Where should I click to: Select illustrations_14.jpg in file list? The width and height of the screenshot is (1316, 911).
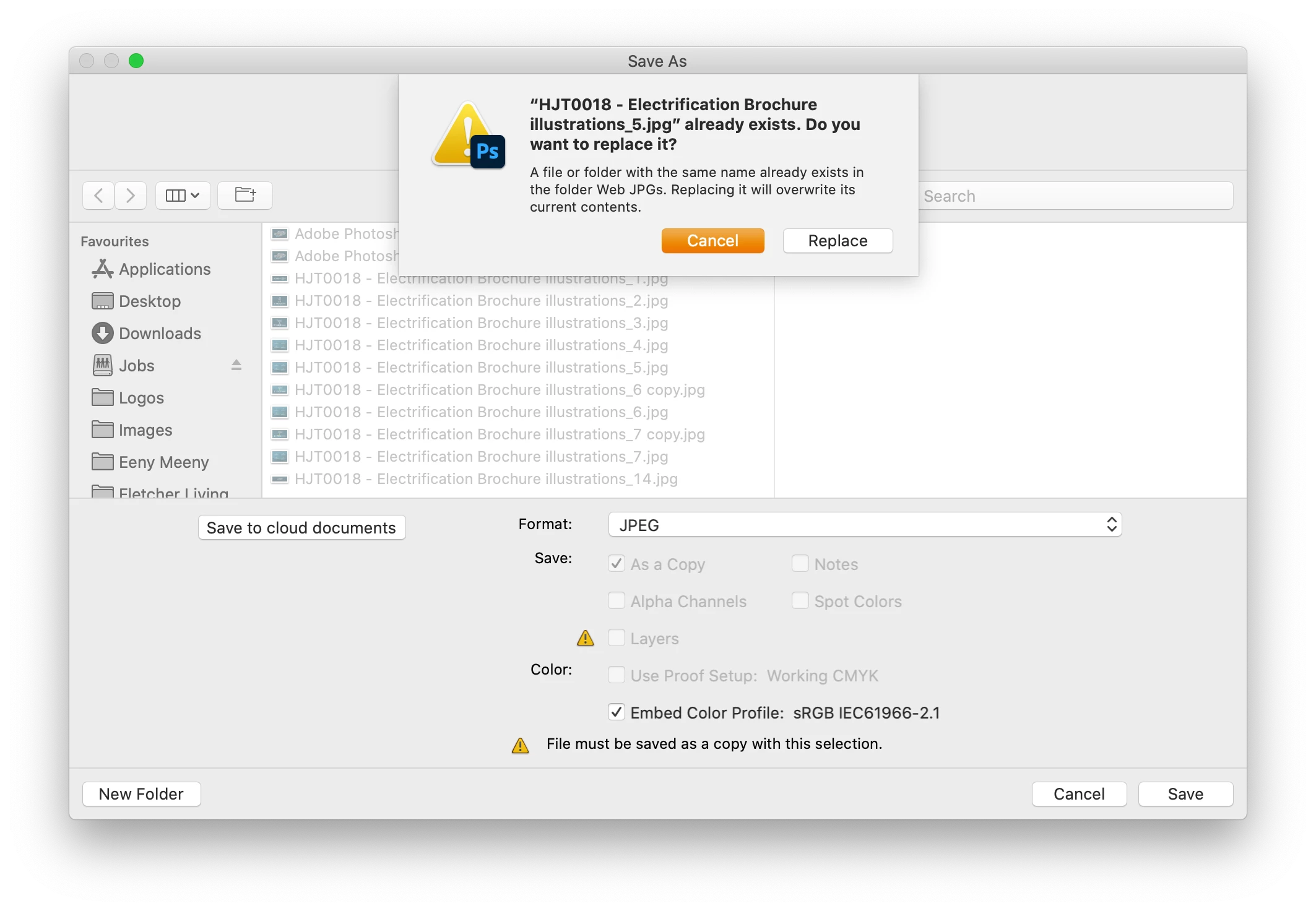coord(486,479)
